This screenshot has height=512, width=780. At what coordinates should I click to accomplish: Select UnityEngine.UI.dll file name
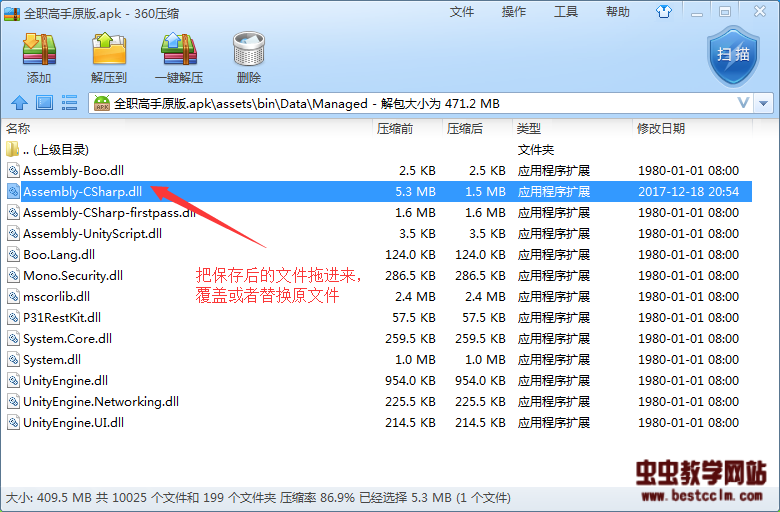(x=73, y=422)
